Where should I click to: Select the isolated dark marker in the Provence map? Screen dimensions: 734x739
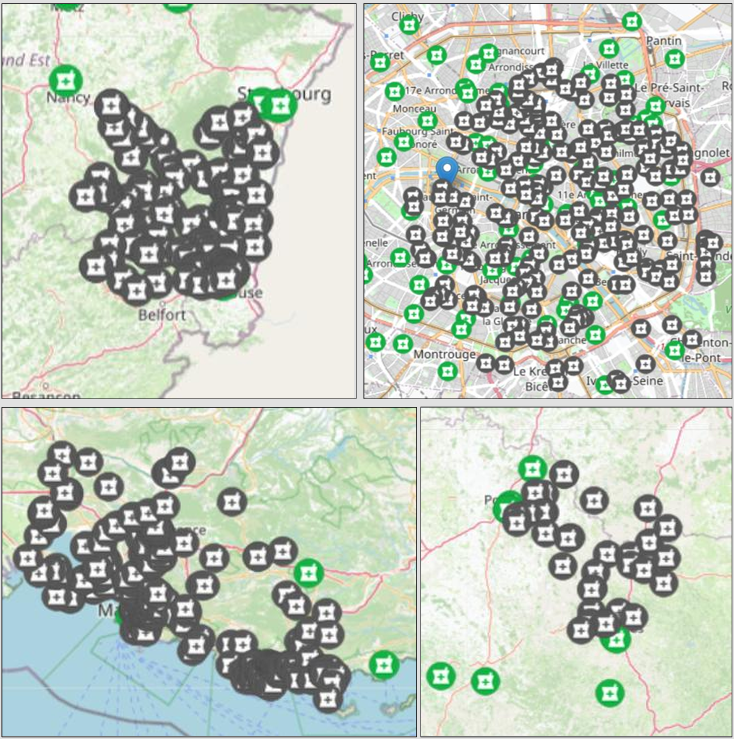pos(233,501)
